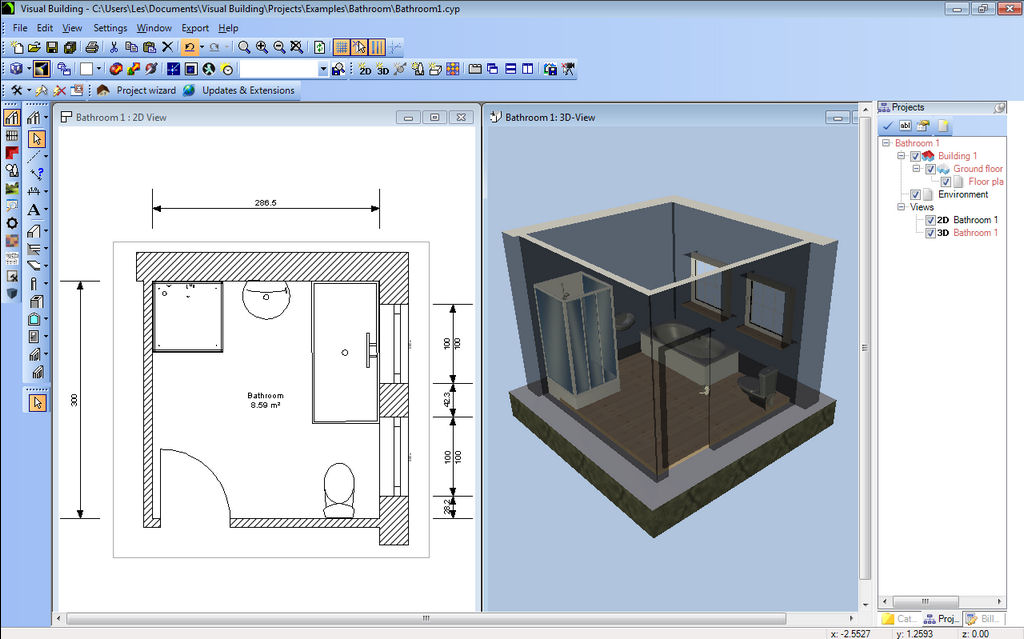Click the white color swatch in toolbar

pos(86,69)
